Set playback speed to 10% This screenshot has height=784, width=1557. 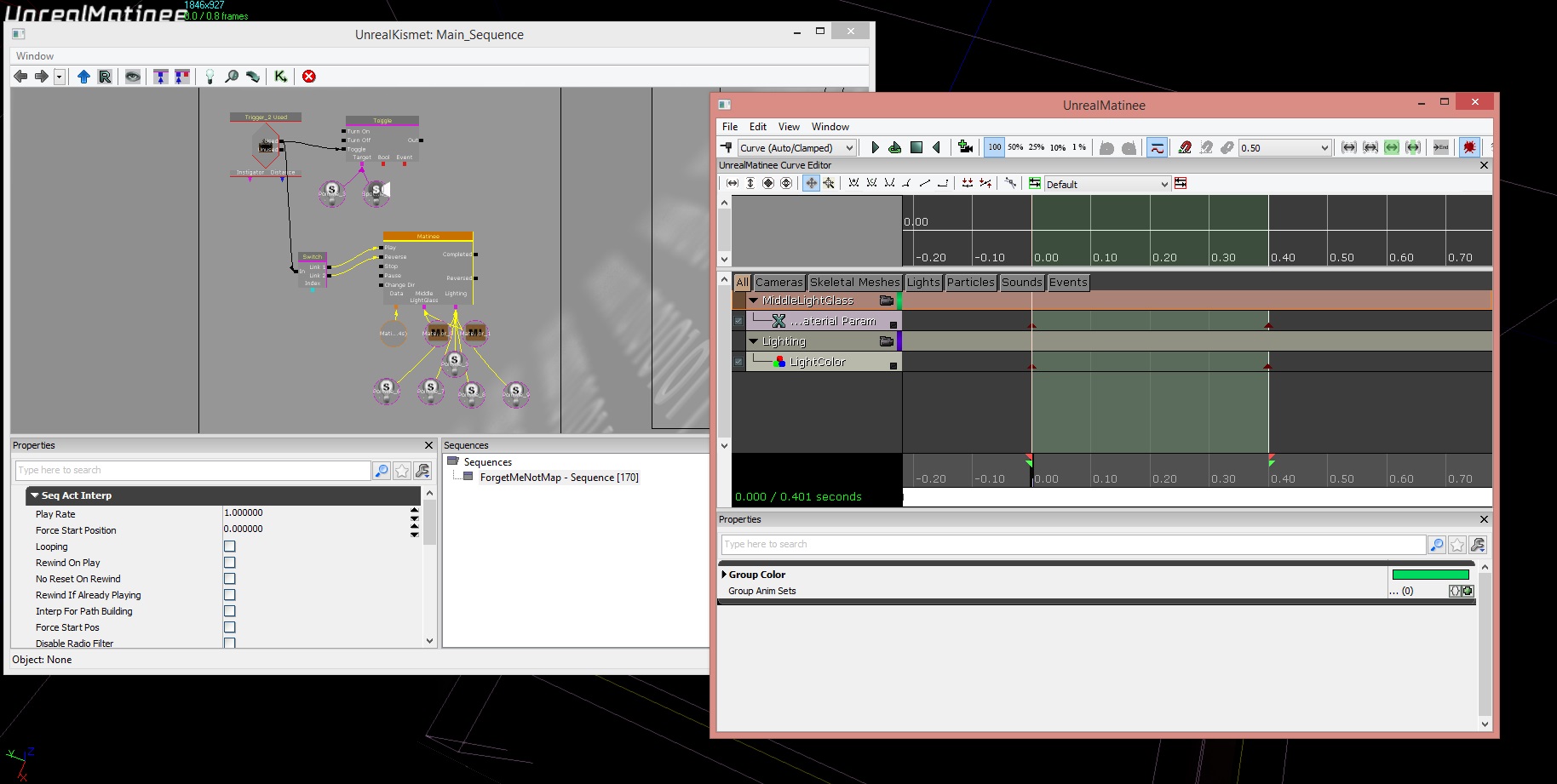pyautogui.click(x=1058, y=147)
